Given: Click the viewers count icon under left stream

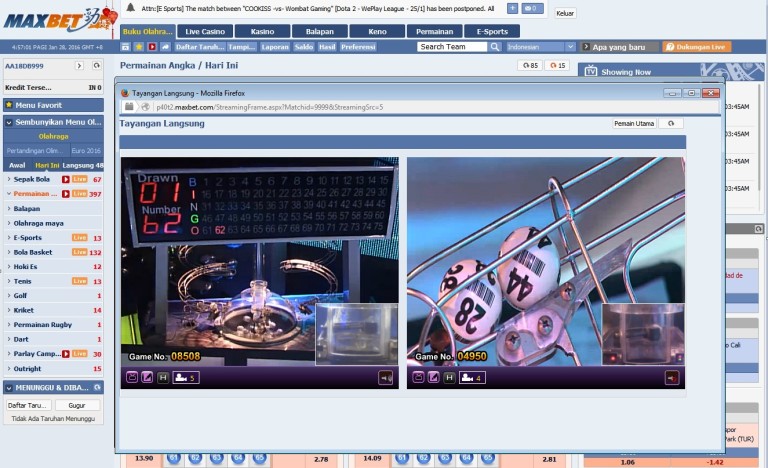Looking at the screenshot, I should (186, 377).
